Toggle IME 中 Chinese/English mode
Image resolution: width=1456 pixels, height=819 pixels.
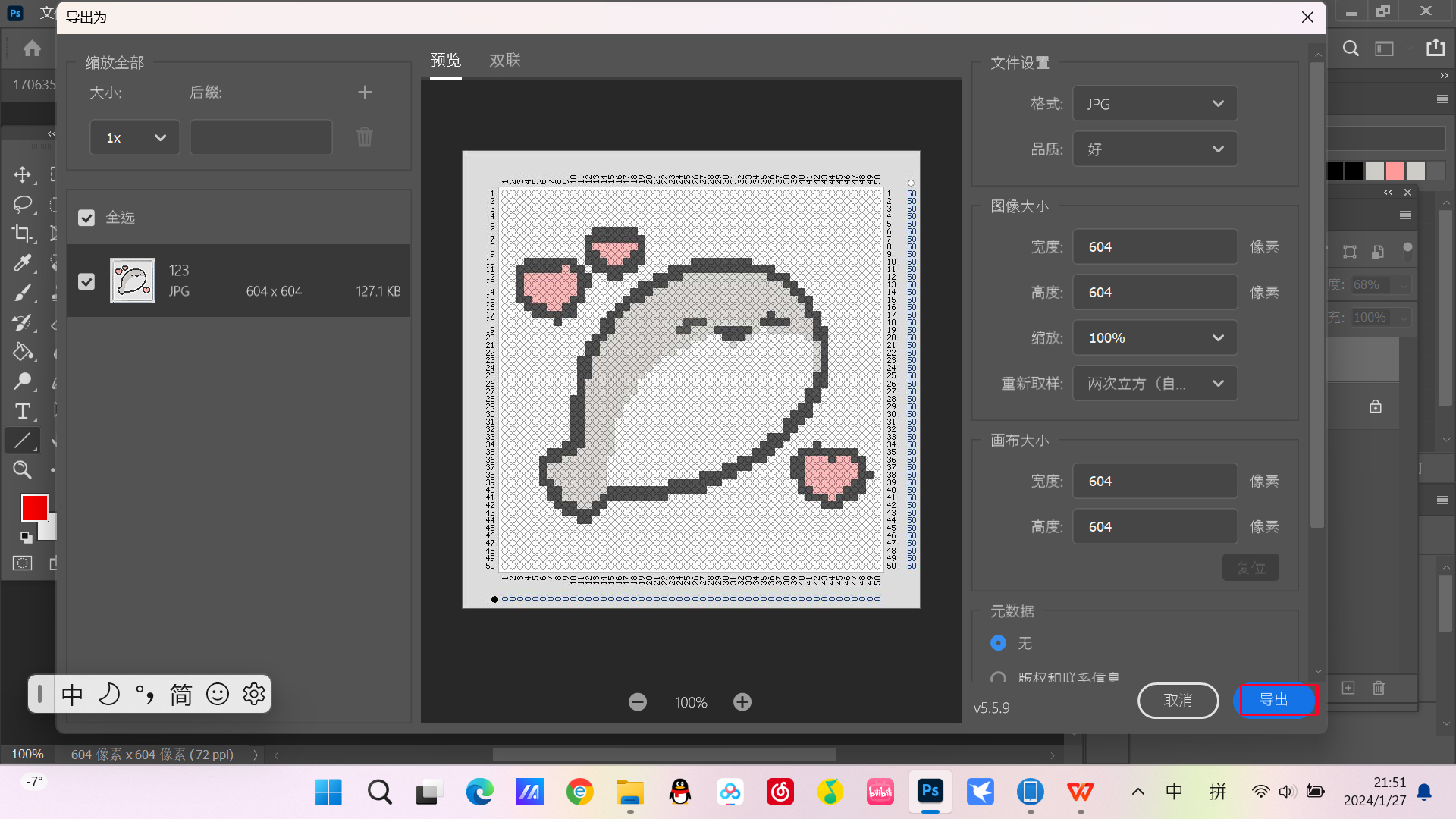tap(72, 694)
